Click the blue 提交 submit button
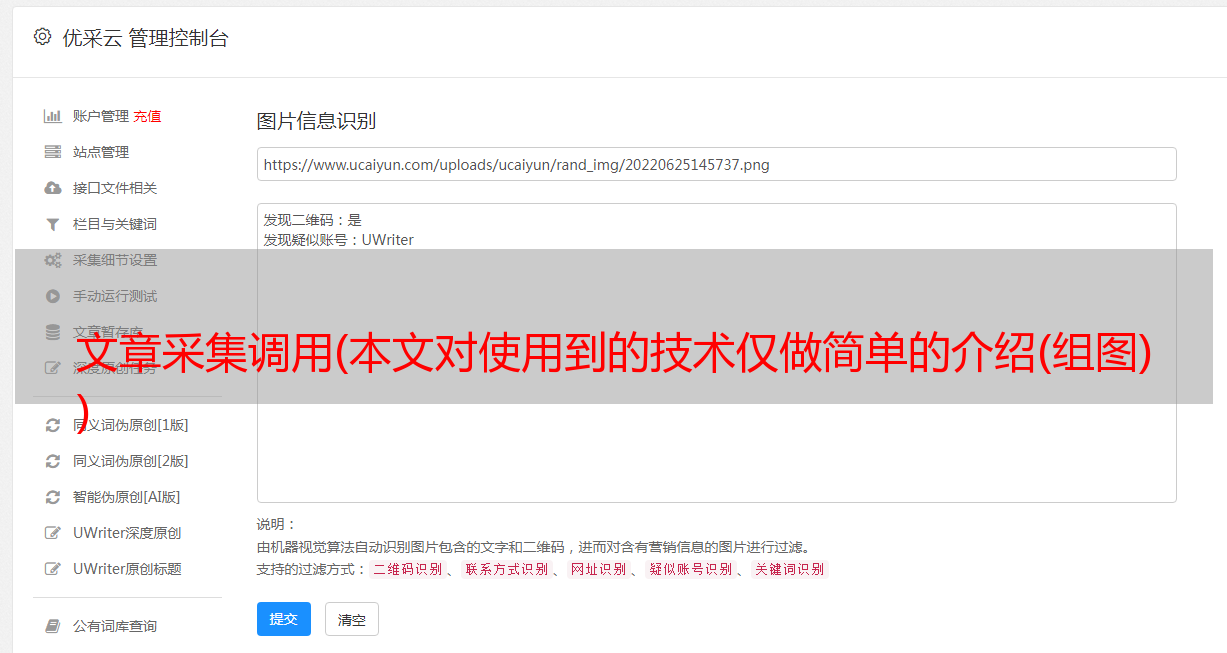The height and width of the screenshot is (653, 1227). [284, 619]
